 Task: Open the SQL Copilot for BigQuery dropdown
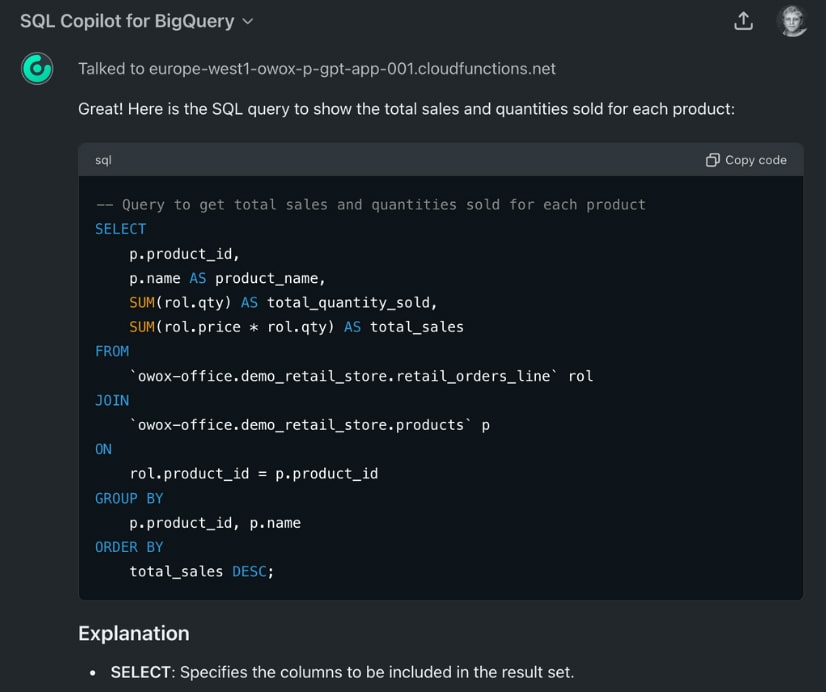tap(136, 22)
